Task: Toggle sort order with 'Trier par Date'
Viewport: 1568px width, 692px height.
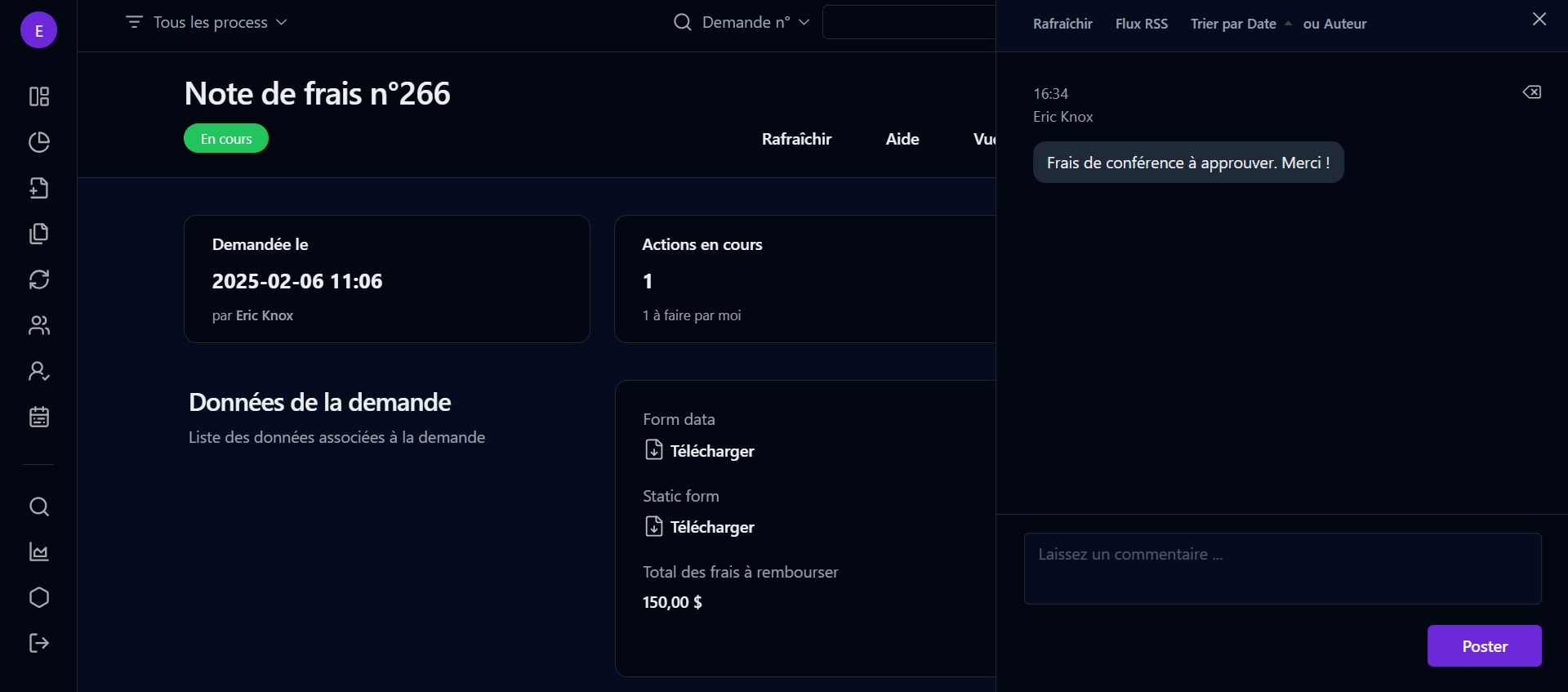Action: coord(1233,24)
